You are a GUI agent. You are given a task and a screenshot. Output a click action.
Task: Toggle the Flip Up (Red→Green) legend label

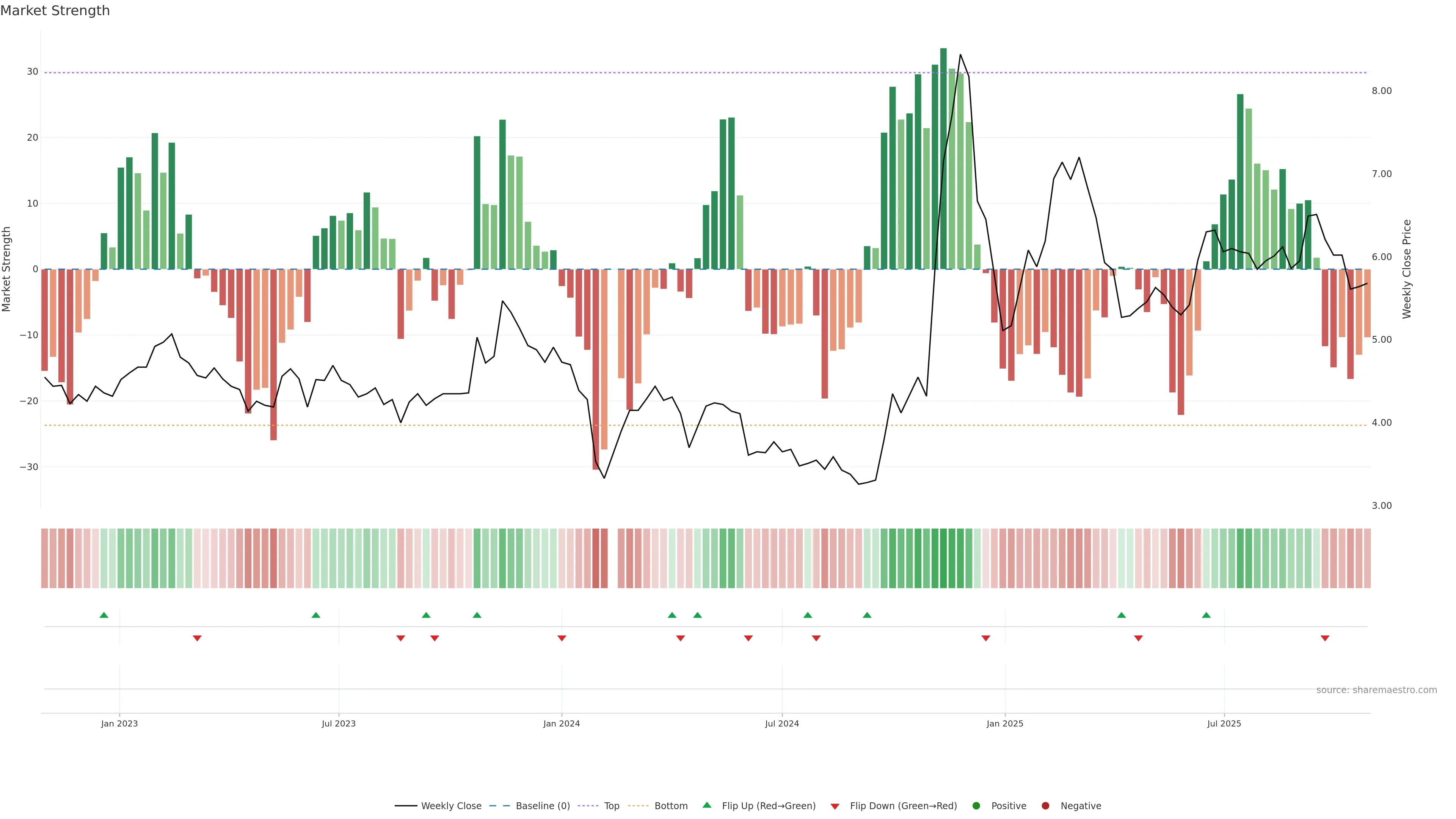click(x=769, y=806)
